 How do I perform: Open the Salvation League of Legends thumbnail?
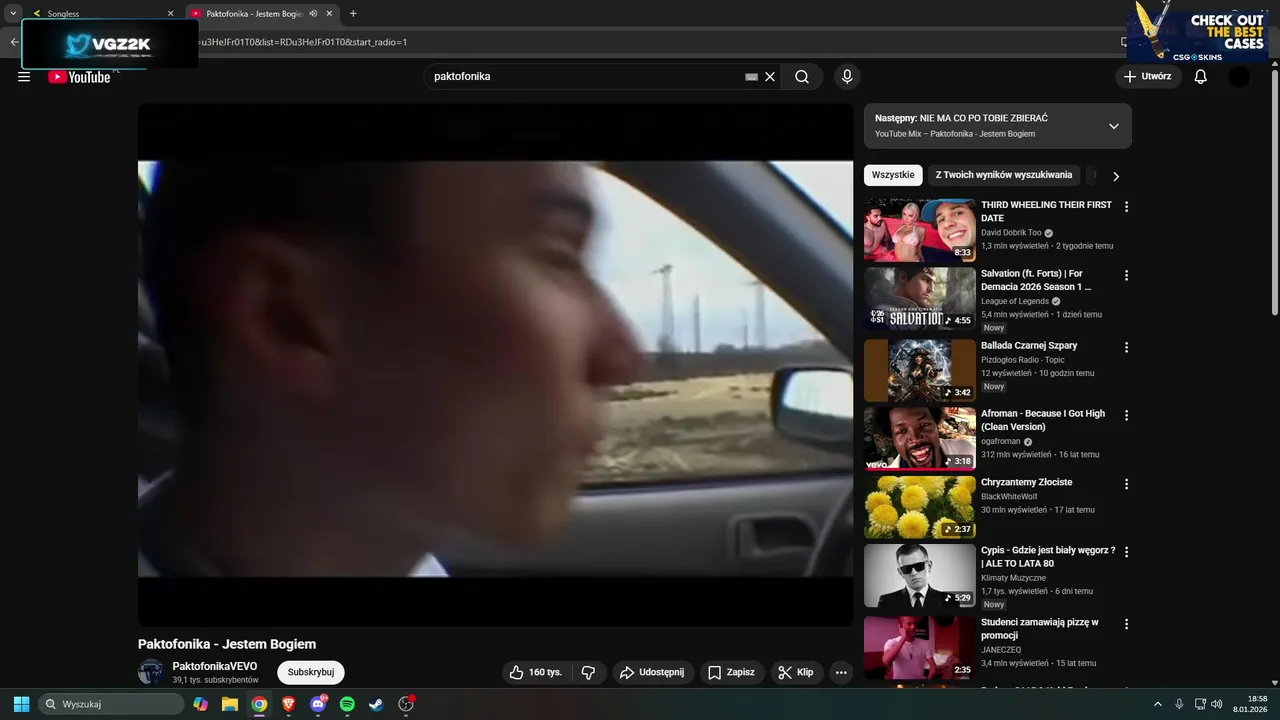point(919,298)
